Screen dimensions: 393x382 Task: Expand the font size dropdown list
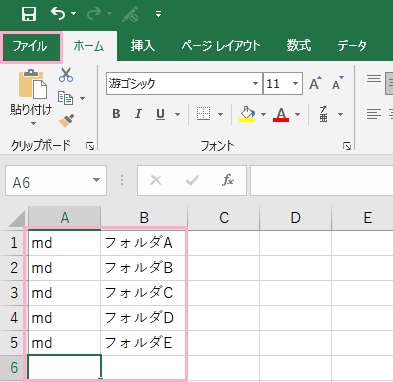[x=295, y=83]
